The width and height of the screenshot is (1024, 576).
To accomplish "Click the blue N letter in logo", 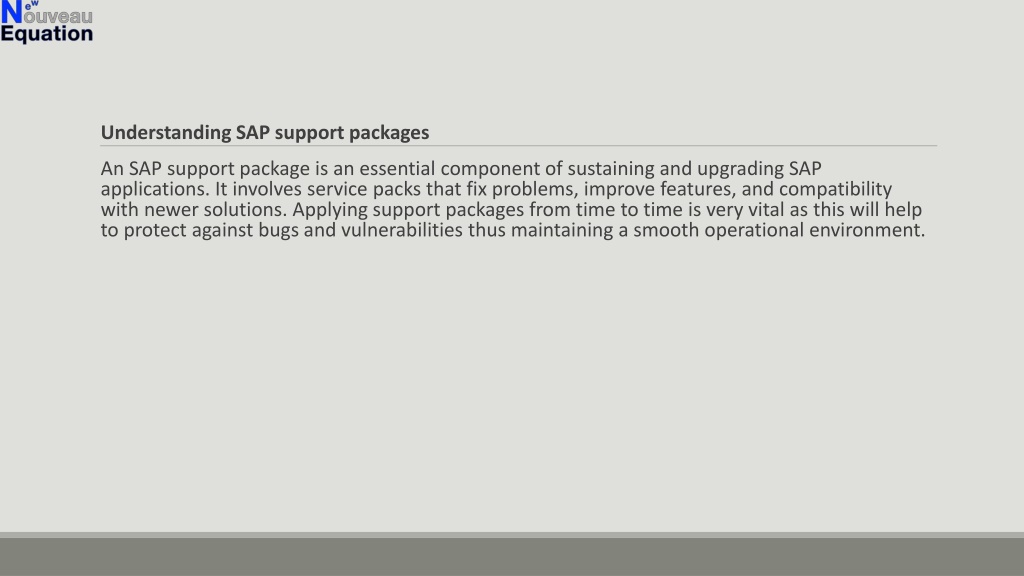I will (x=12, y=13).
